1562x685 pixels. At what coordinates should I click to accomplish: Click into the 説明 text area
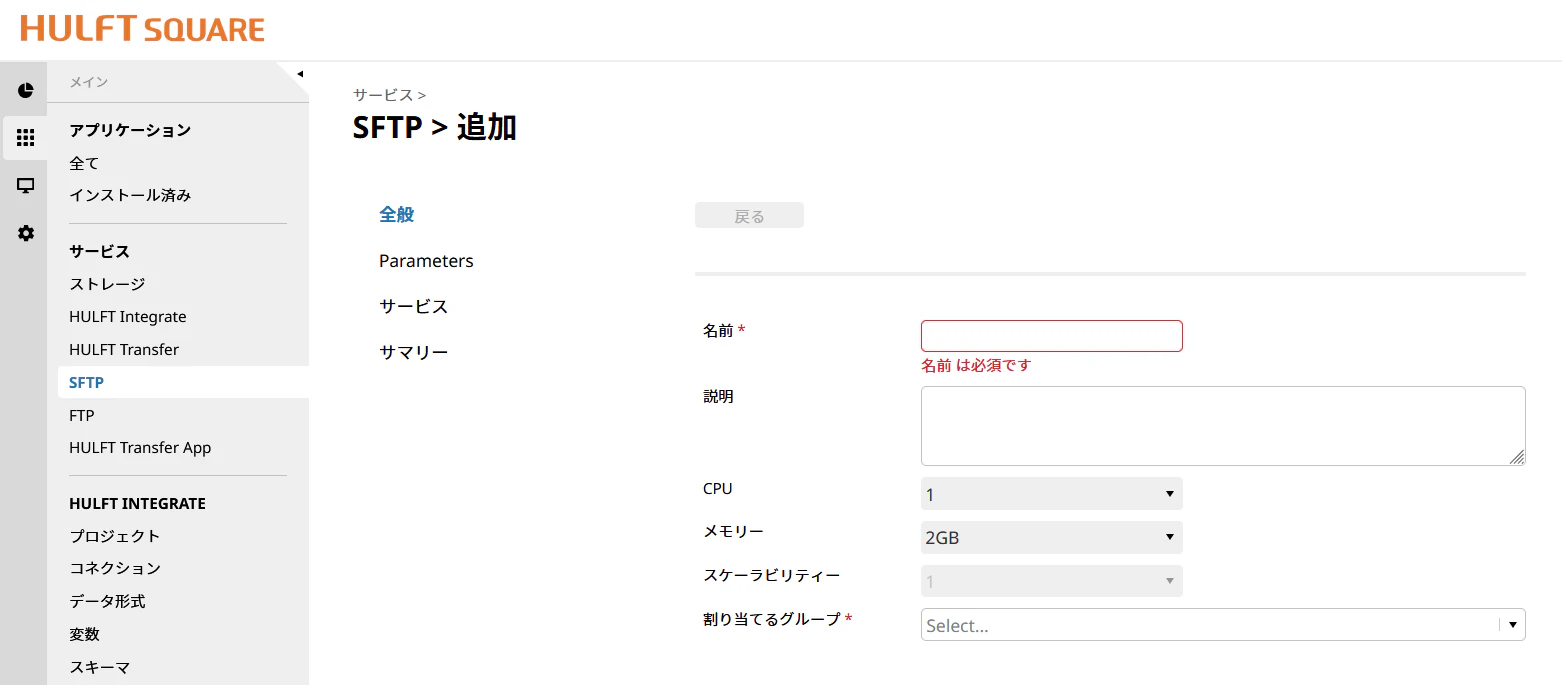coord(1223,426)
